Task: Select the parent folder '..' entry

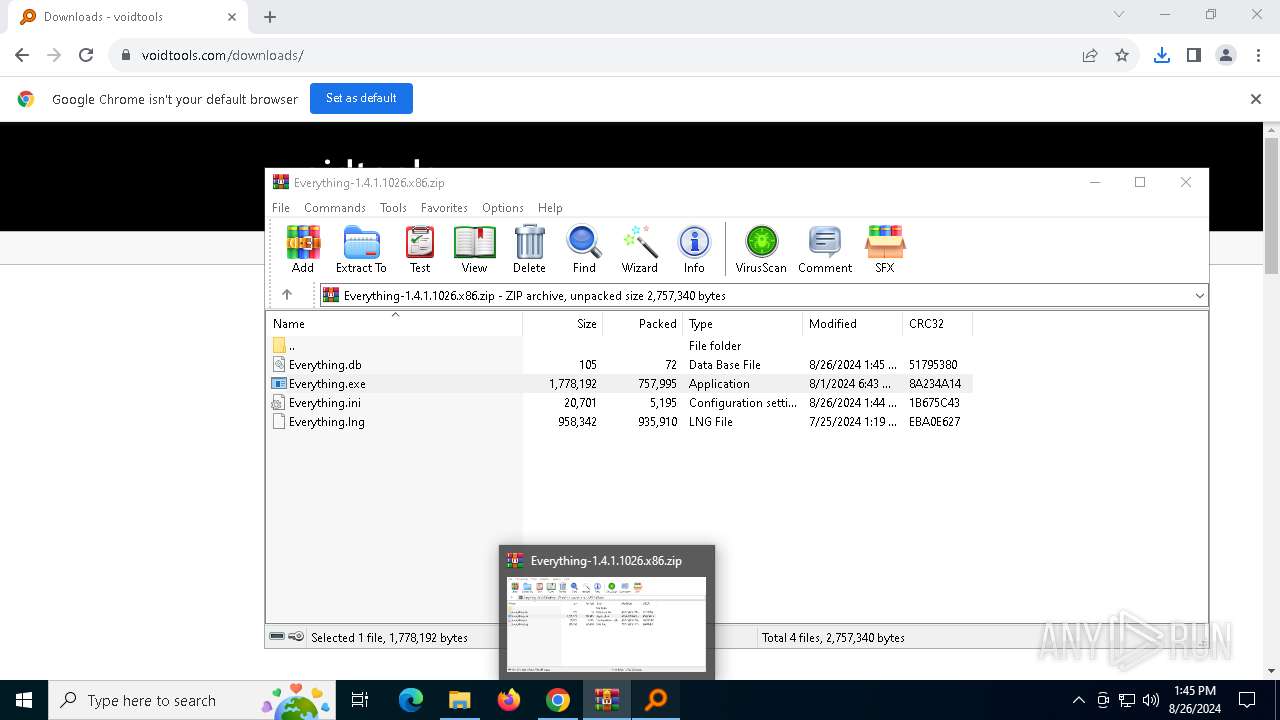Action: [x=619, y=346]
